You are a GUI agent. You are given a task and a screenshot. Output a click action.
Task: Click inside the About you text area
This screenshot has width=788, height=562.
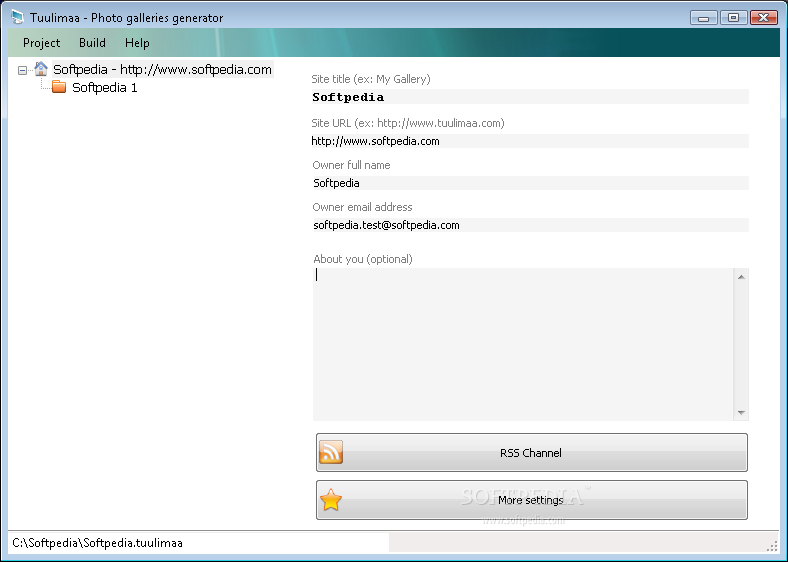[x=523, y=344]
